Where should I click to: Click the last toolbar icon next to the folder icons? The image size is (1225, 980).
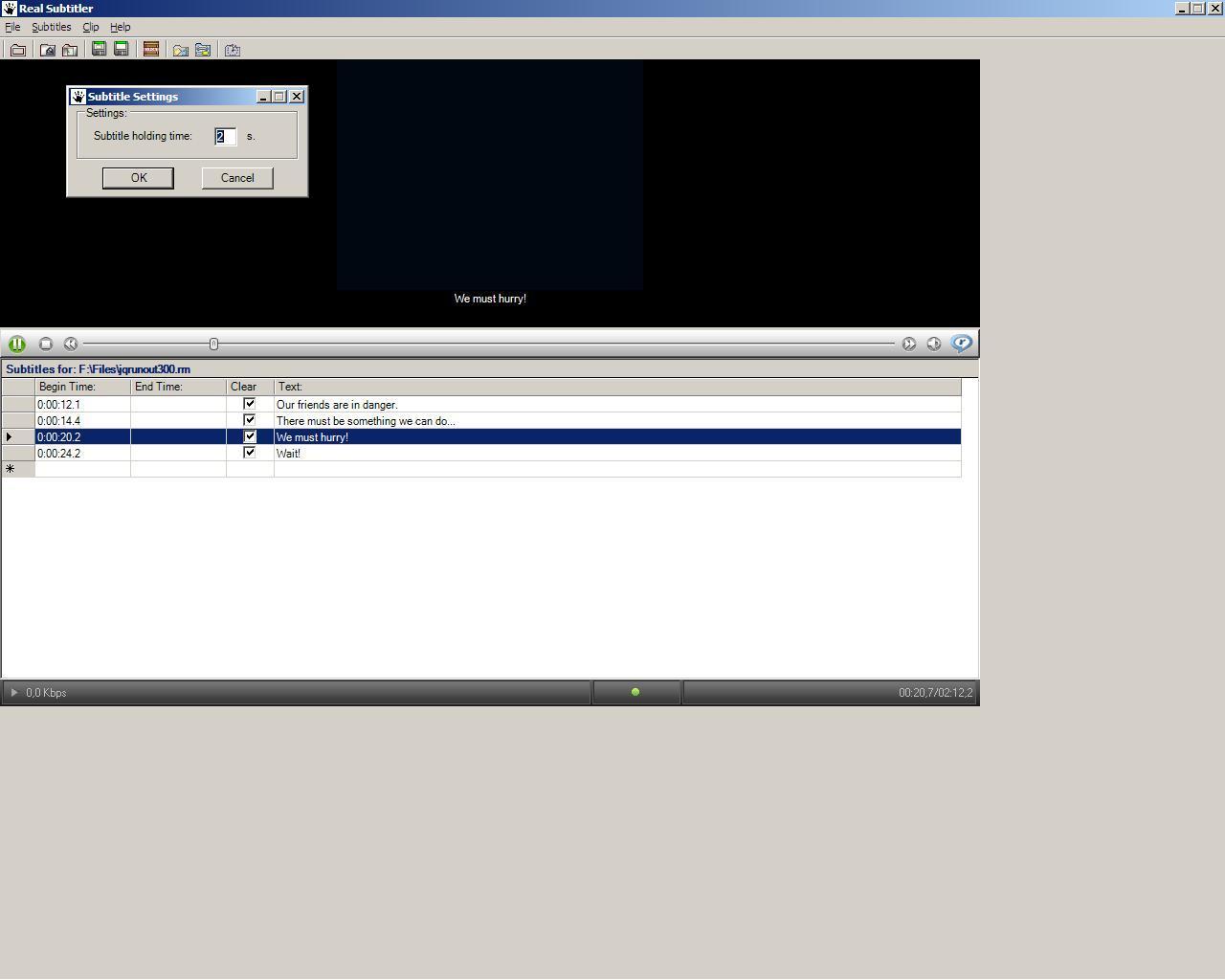pos(232,50)
